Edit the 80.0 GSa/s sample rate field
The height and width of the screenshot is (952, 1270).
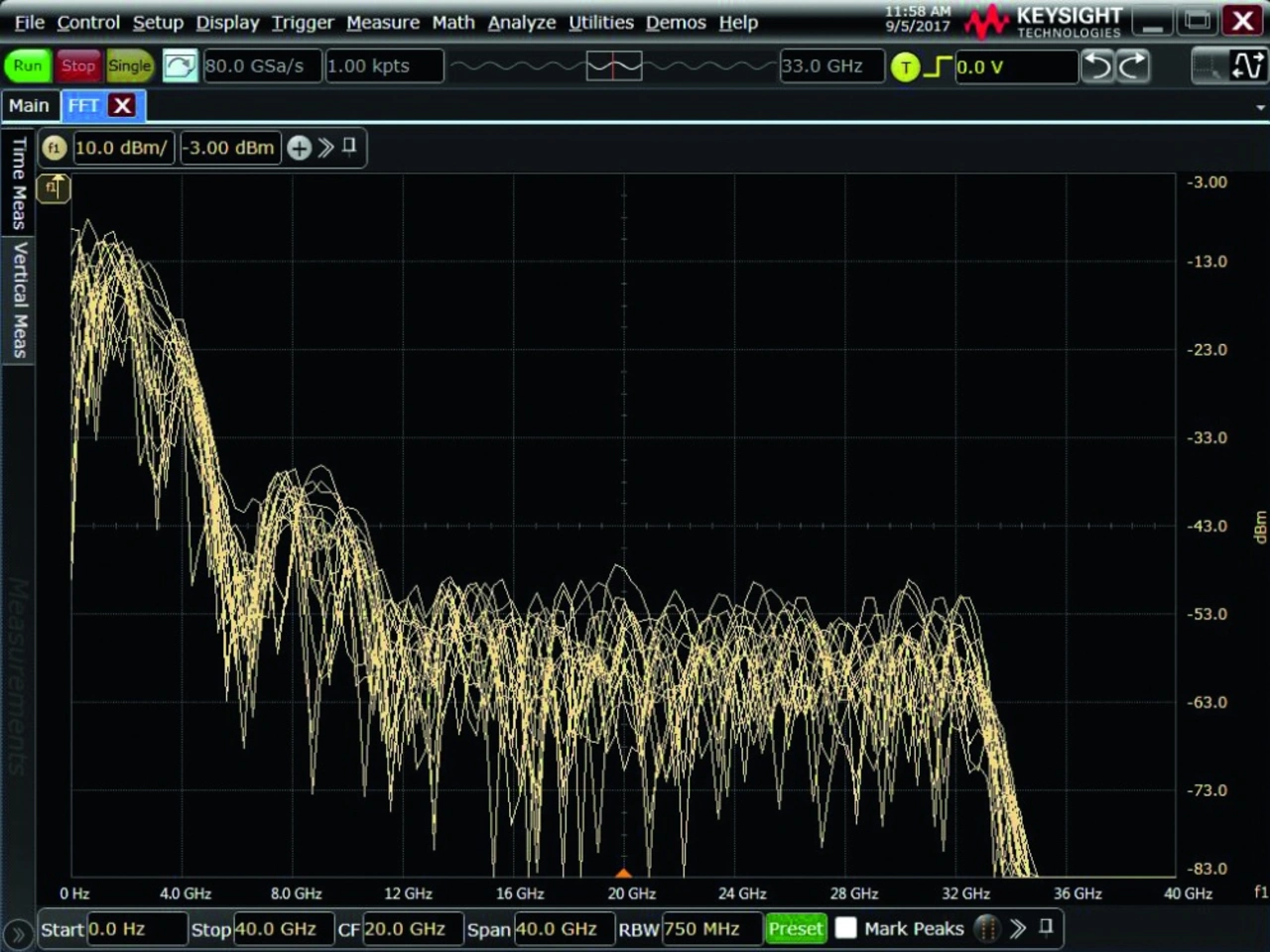pos(262,65)
